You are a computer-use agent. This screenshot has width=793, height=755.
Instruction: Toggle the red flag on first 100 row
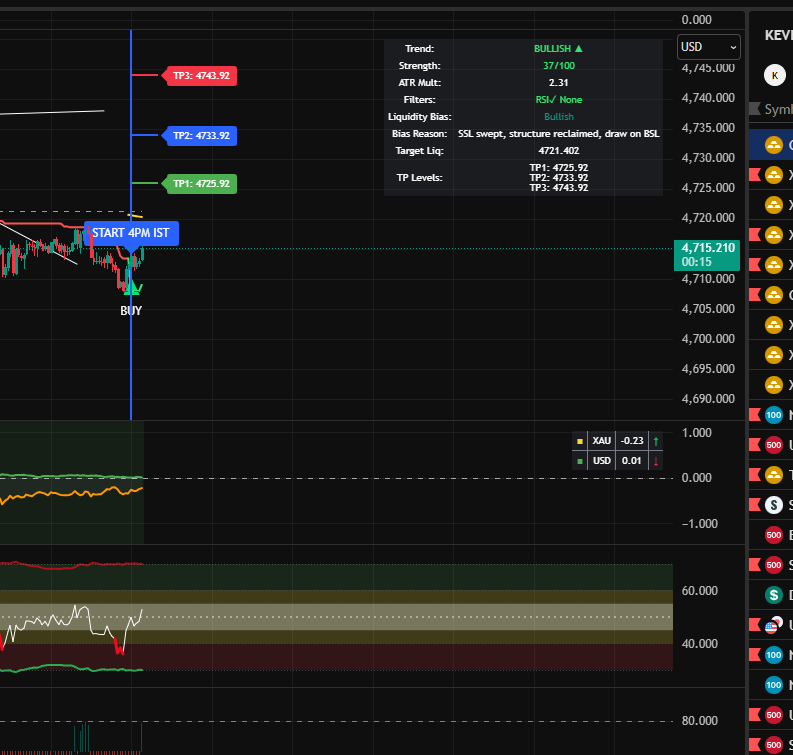(754, 415)
